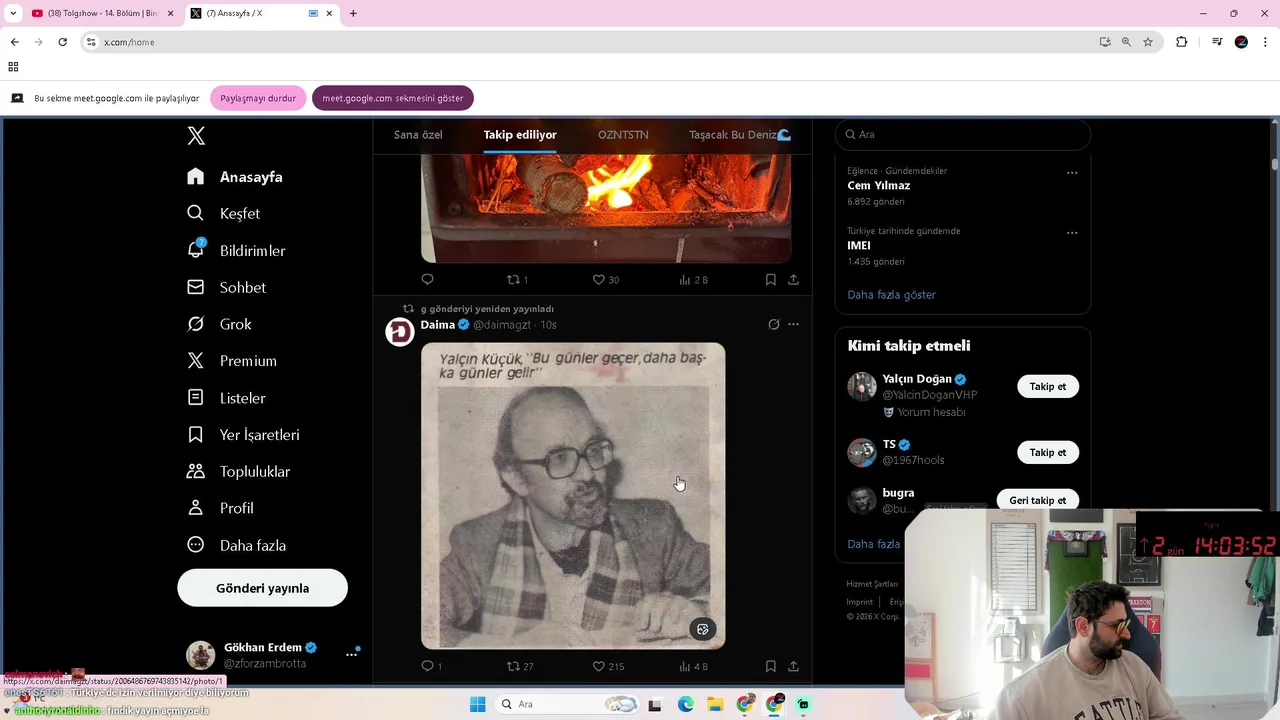The height and width of the screenshot is (720, 1280).
Task: Open Yalçın Doğan profile avatar
Action: 862,386
